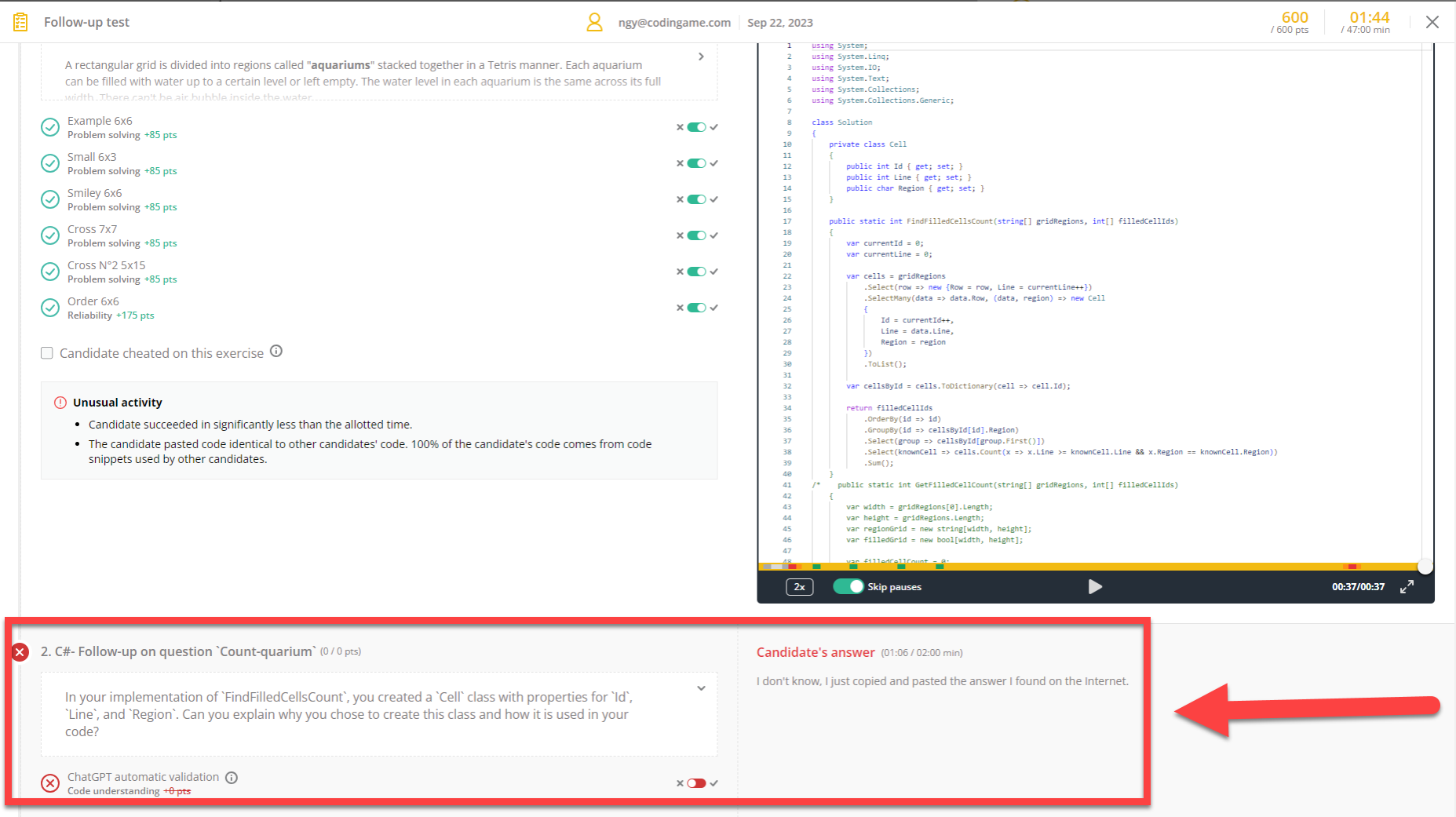1456x817 pixels.
Task: Toggle validation switch for Smiley 6x6
Action: [x=696, y=199]
